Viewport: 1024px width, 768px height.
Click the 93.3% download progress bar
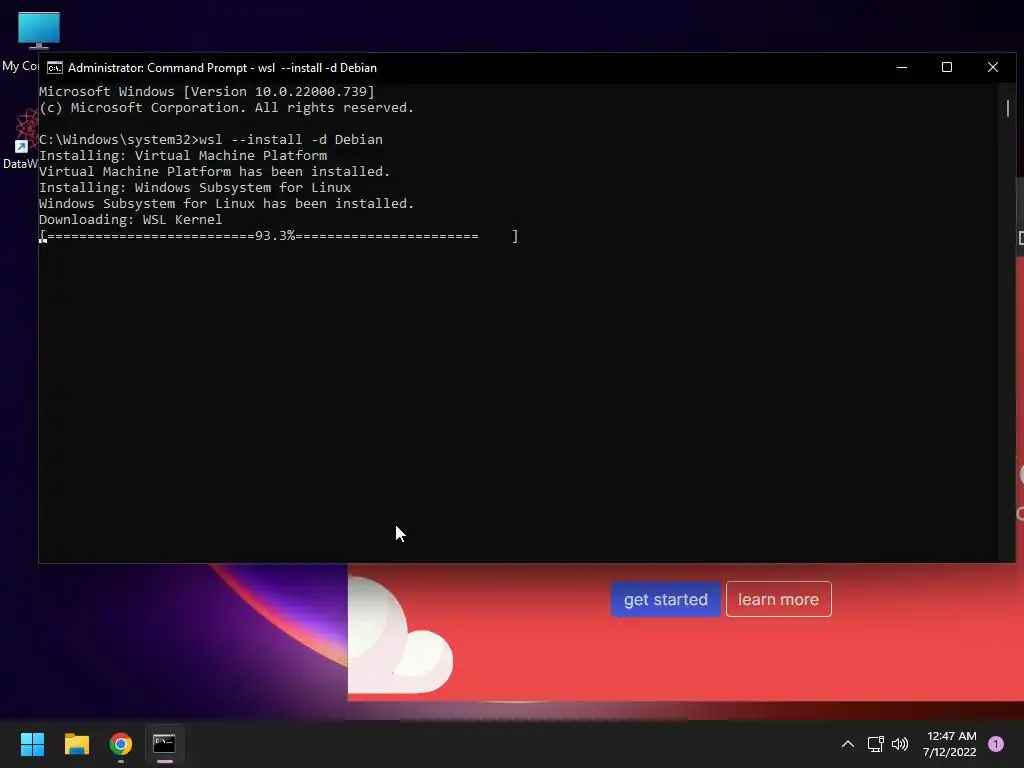pos(279,236)
